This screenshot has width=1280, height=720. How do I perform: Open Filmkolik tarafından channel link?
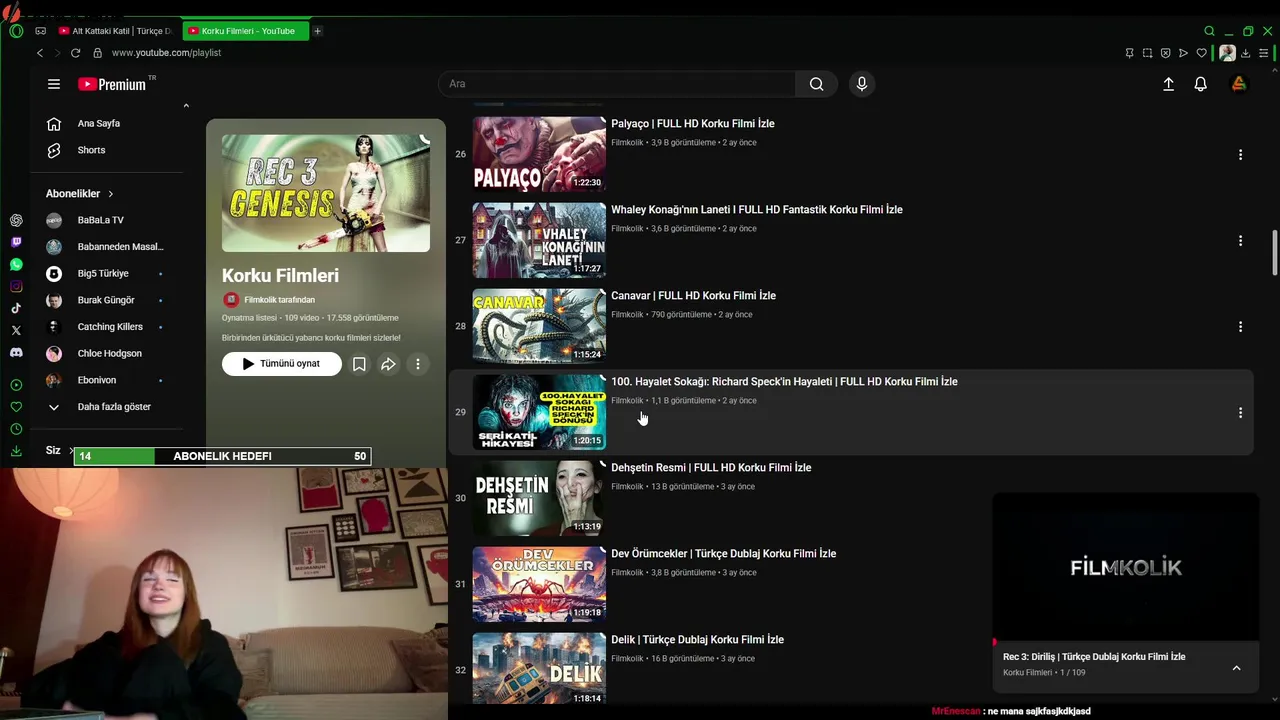pos(279,300)
